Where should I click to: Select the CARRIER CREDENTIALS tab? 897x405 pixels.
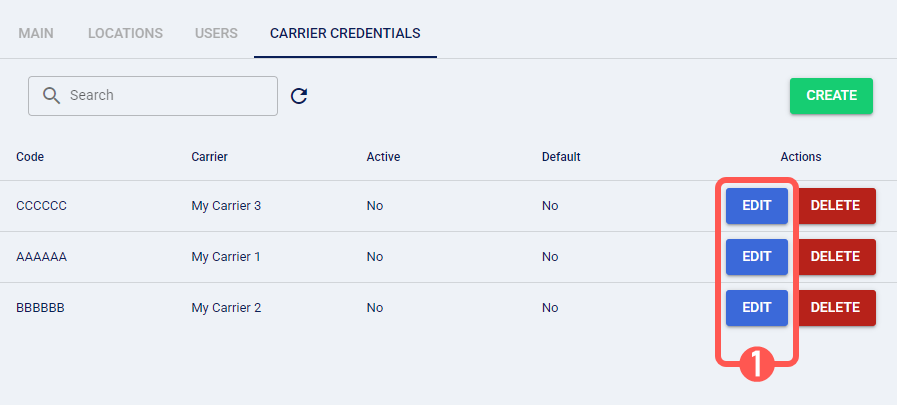pyautogui.click(x=345, y=33)
